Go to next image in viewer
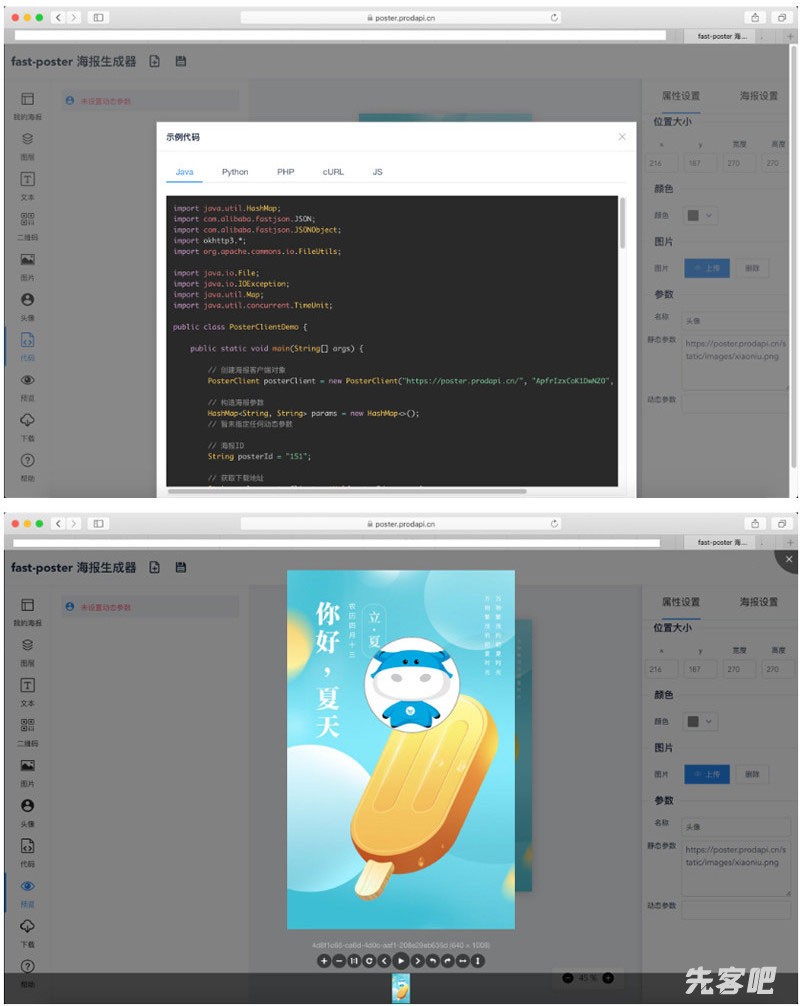The width and height of the screenshot is (800, 1006). coord(417,961)
